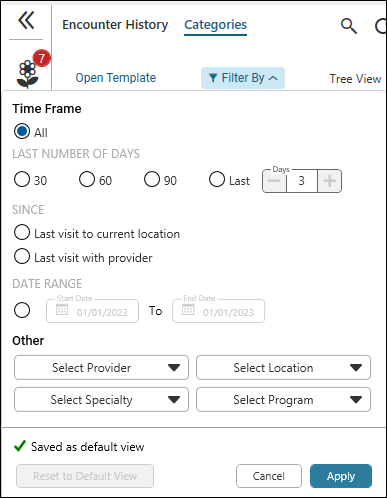
Task: Collapse the panel with double-chevron icon
Action: pos(26,20)
